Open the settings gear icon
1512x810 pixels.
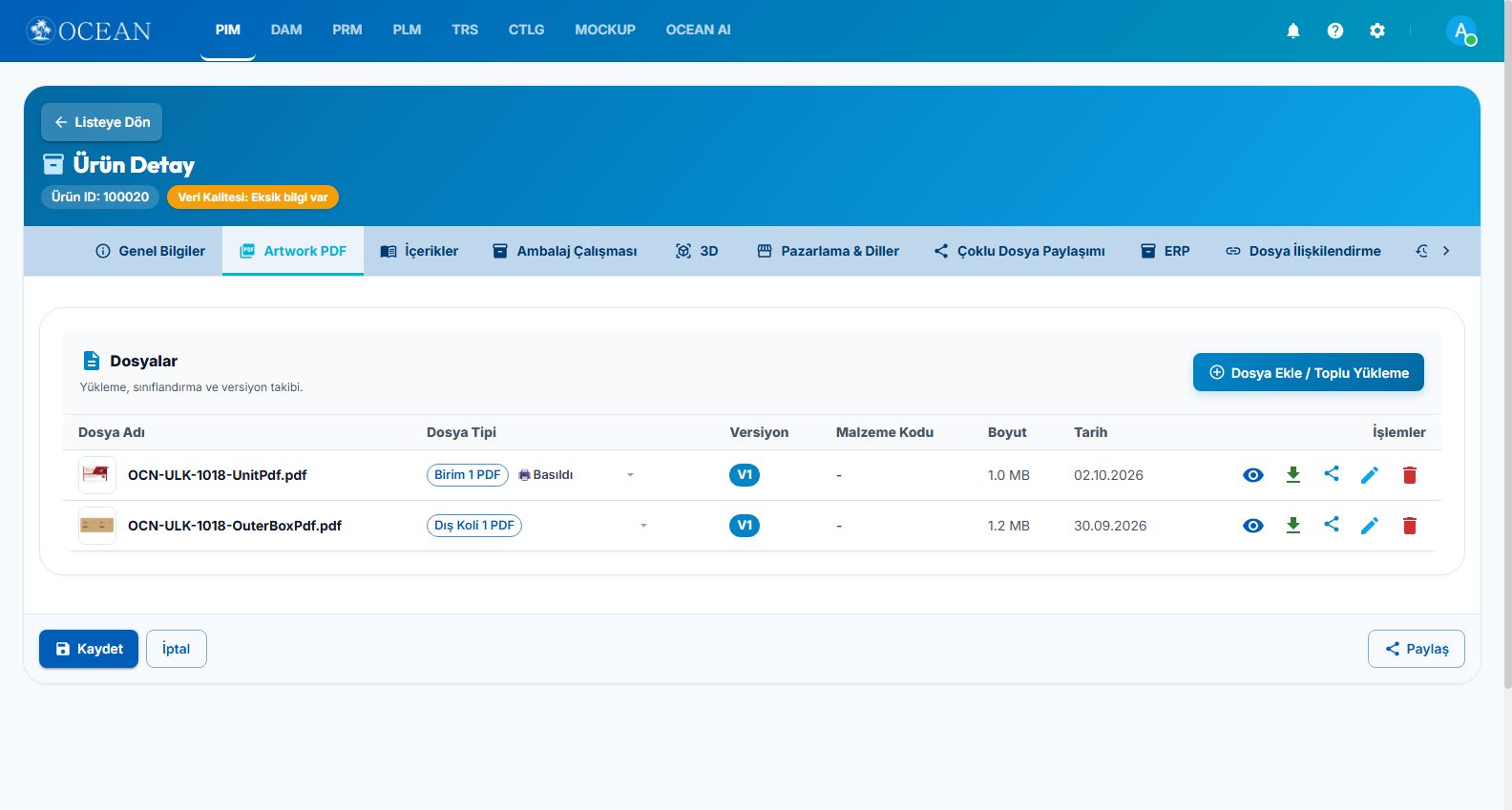[x=1377, y=31]
